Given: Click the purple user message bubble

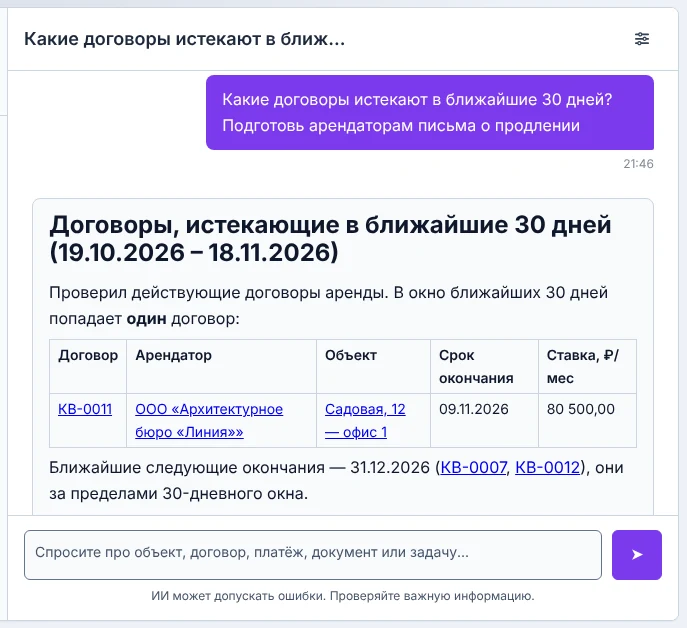Looking at the screenshot, I should (430, 113).
